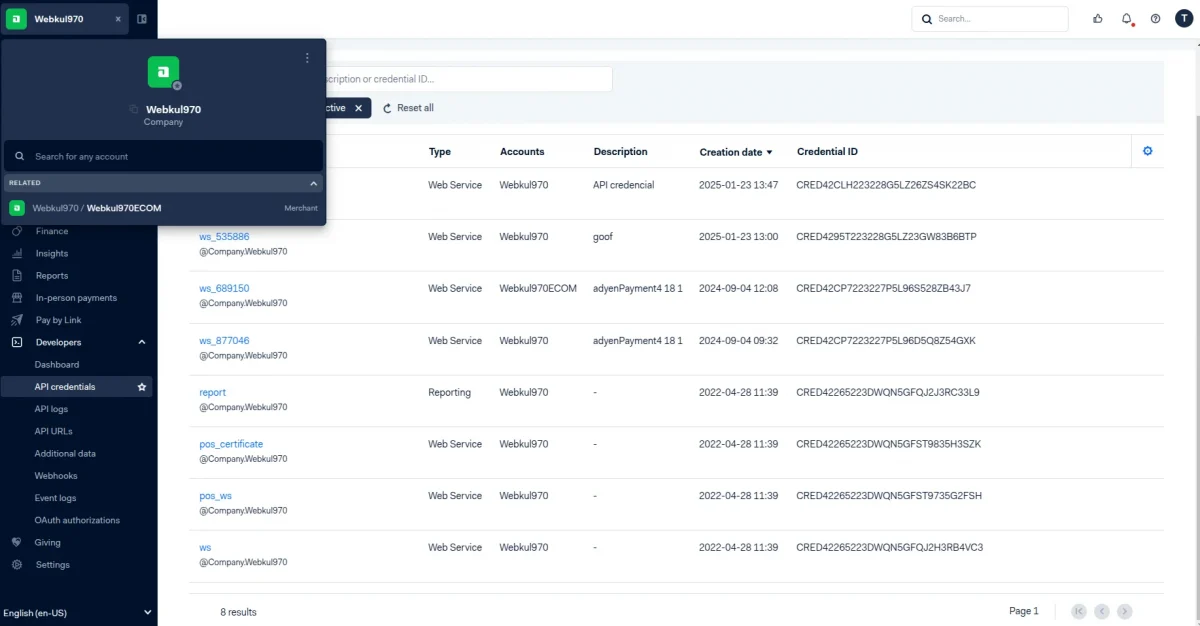
Task: Go to next page arrow
Action: (1125, 611)
